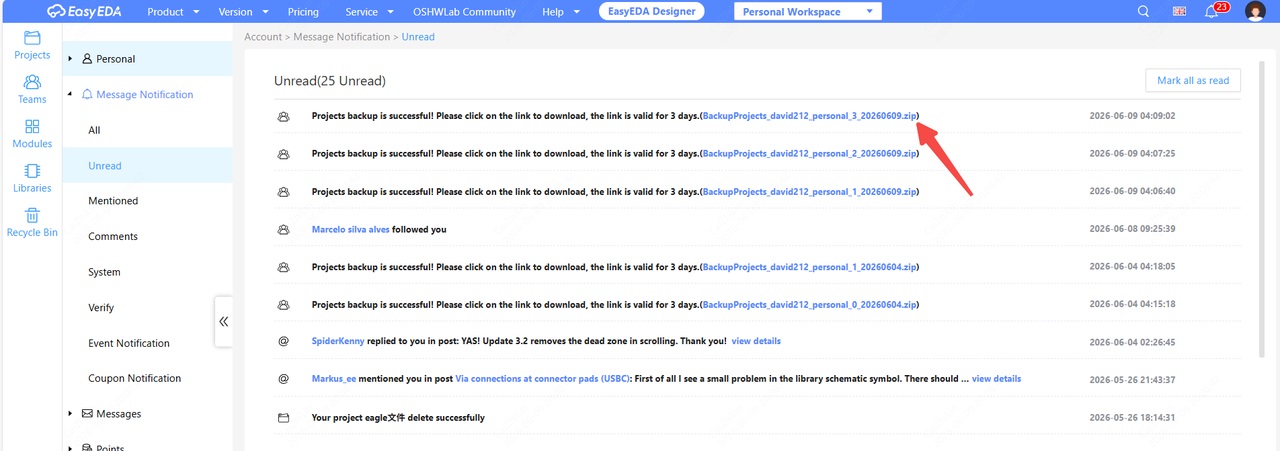Screen dimensions: 1280x451
Task: Download BackupProjects_david212_personal_3_20260609.zip link
Action: click(809, 116)
